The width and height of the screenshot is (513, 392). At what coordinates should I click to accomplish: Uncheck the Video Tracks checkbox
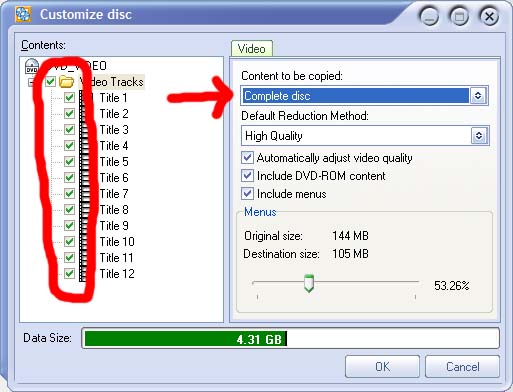[50, 82]
